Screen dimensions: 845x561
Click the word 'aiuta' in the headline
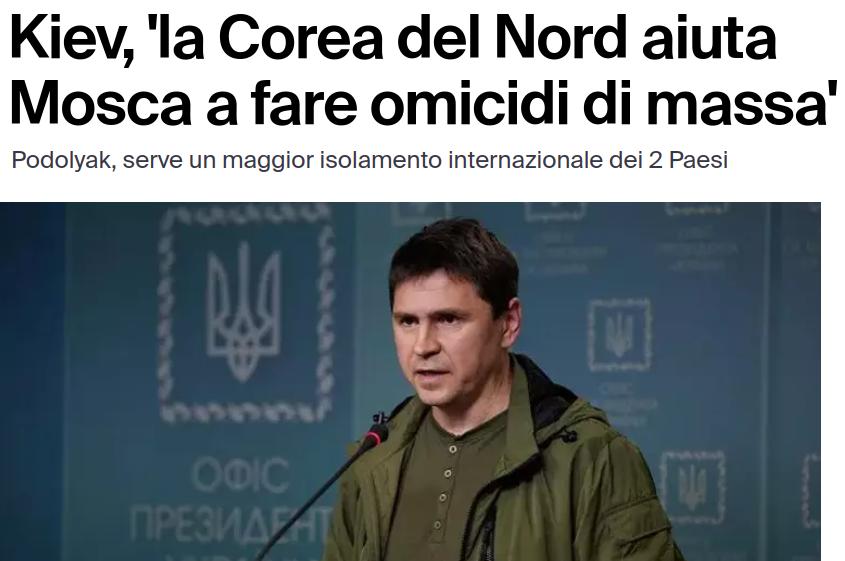click(710, 40)
